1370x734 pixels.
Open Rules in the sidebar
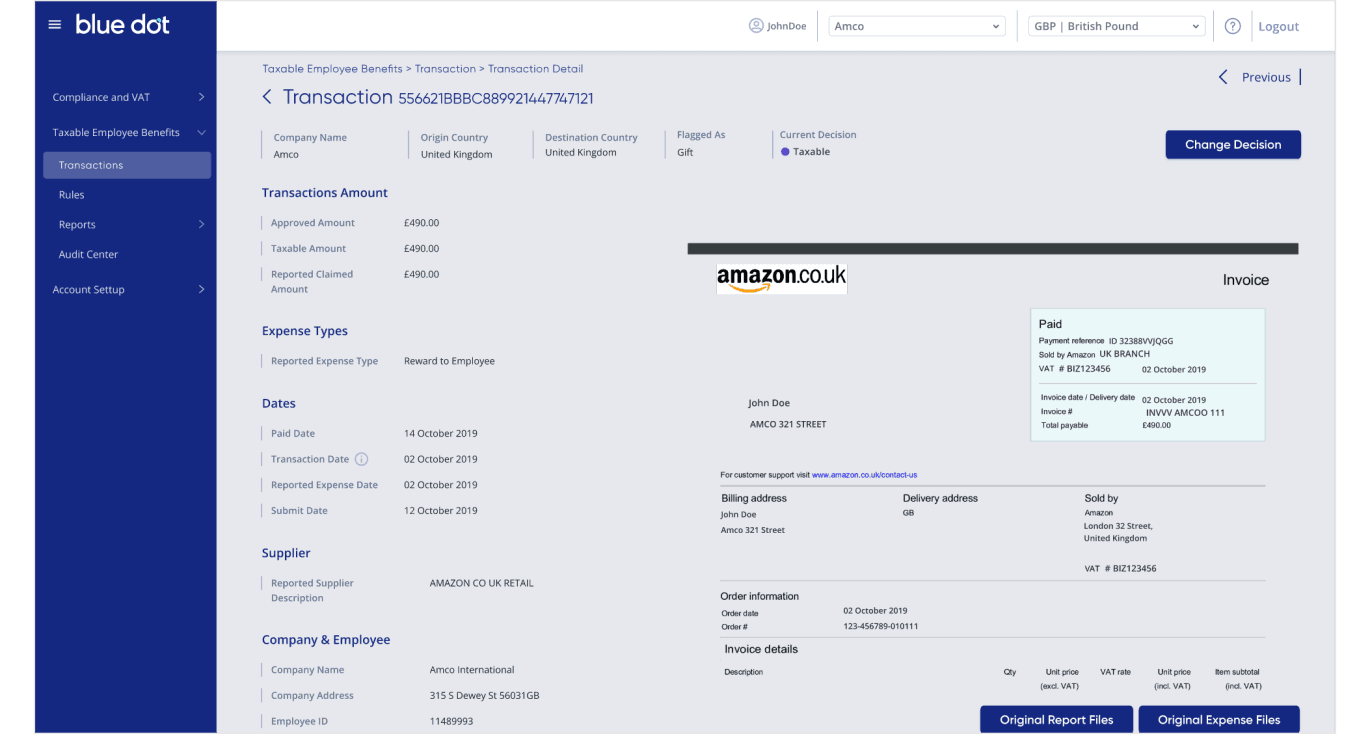tap(72, 195)
